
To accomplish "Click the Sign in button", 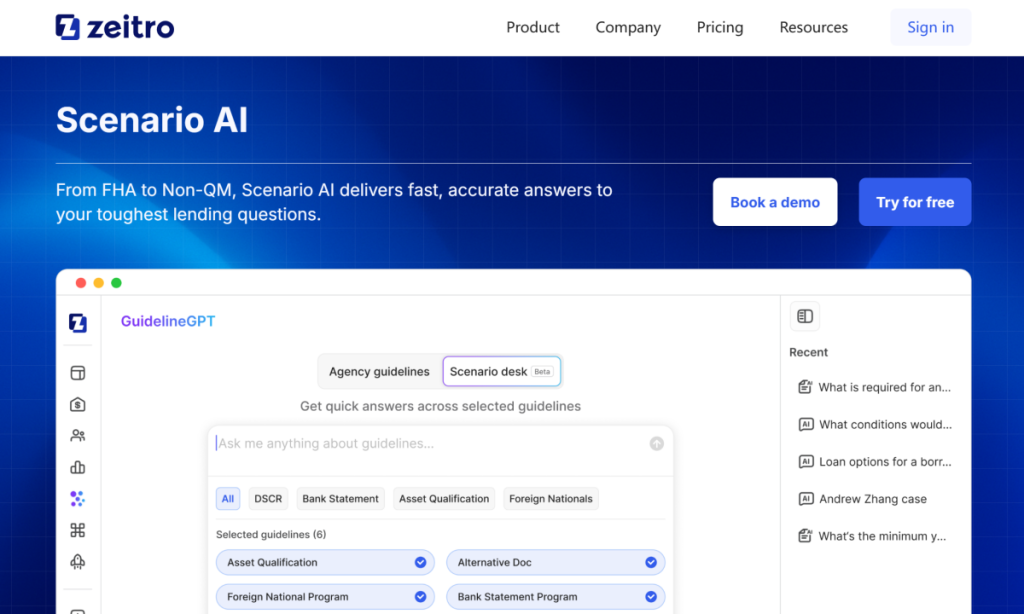I will 931,27.
